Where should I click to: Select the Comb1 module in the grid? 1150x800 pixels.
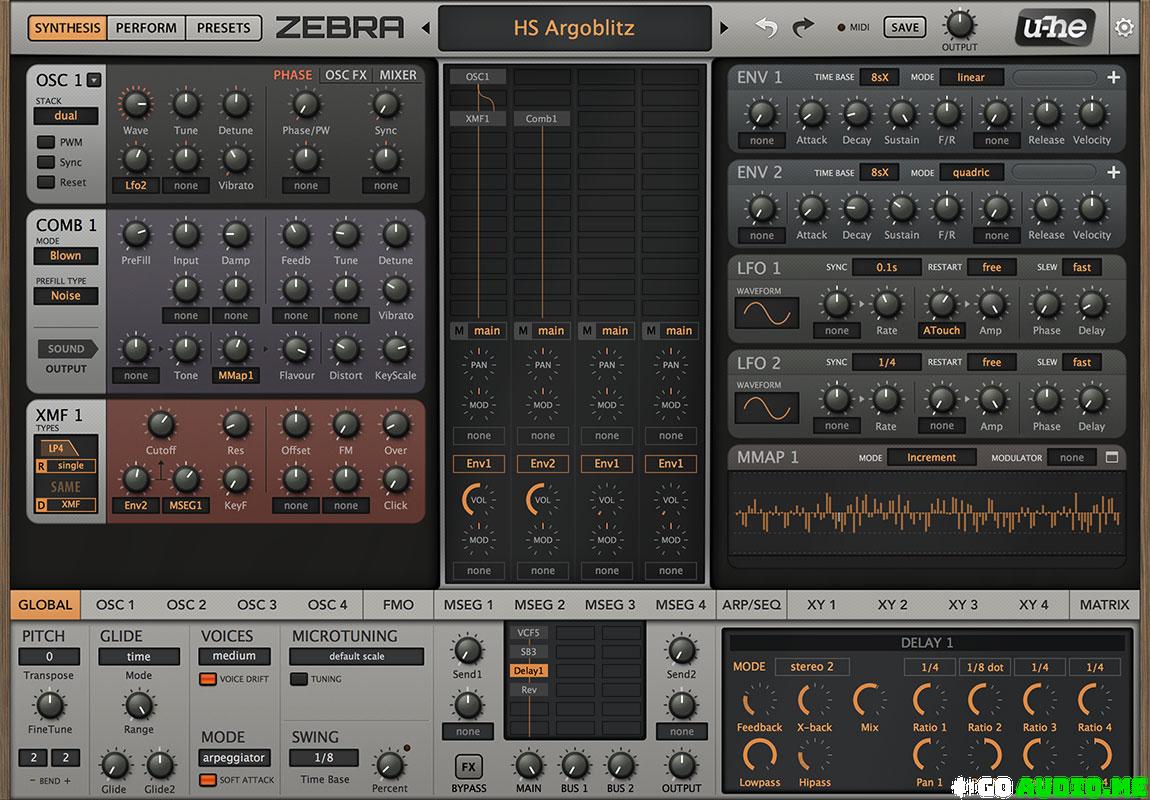point(541,118)
